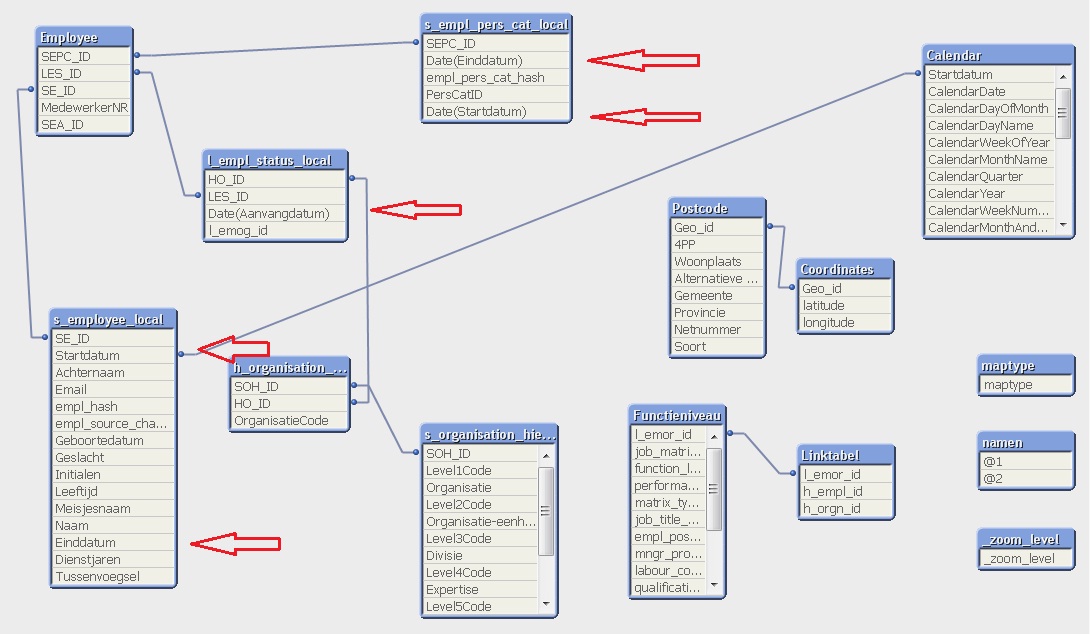
Task: Select Dienstjaren field
Action: [113, 560]
